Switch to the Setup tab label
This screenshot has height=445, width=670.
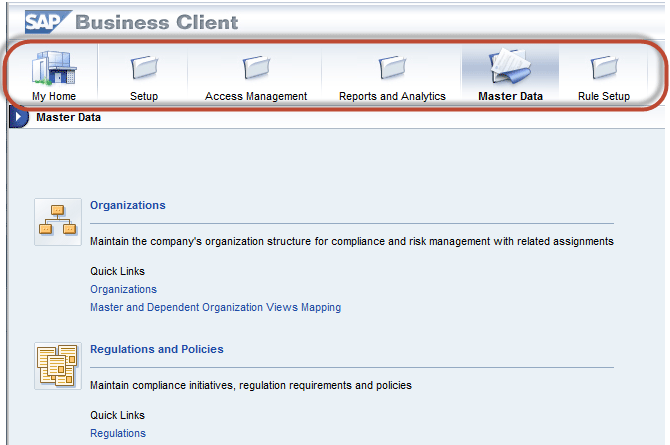[144, 96]
